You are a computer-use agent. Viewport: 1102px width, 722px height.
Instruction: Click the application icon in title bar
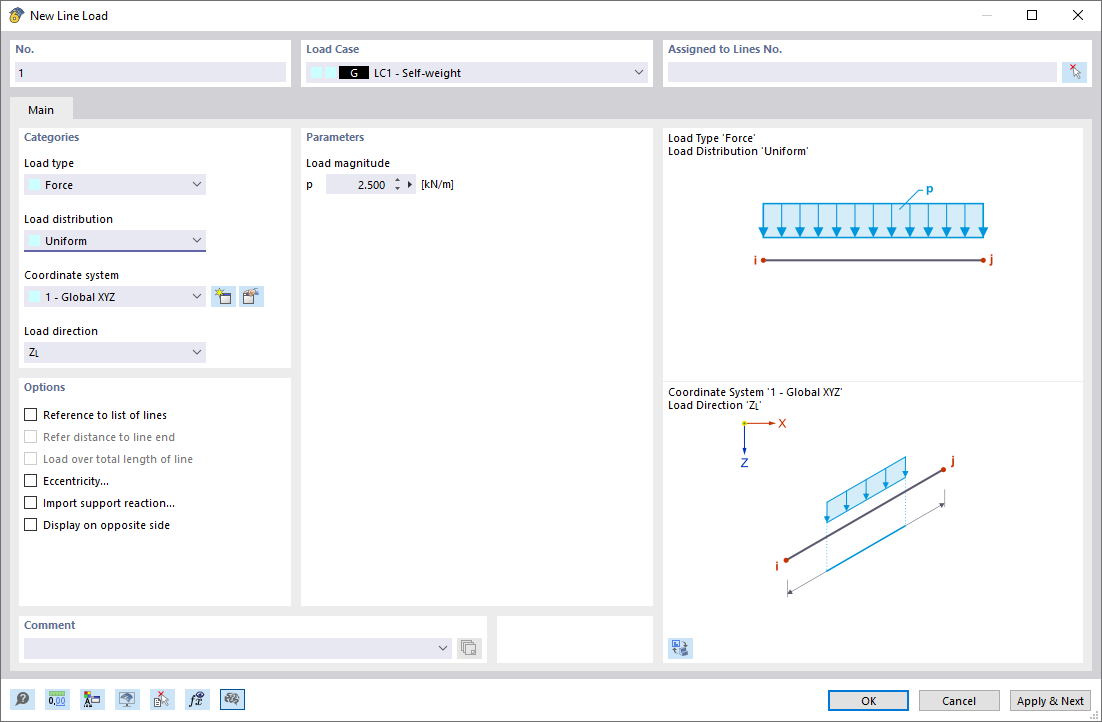(x=15, y=15)
